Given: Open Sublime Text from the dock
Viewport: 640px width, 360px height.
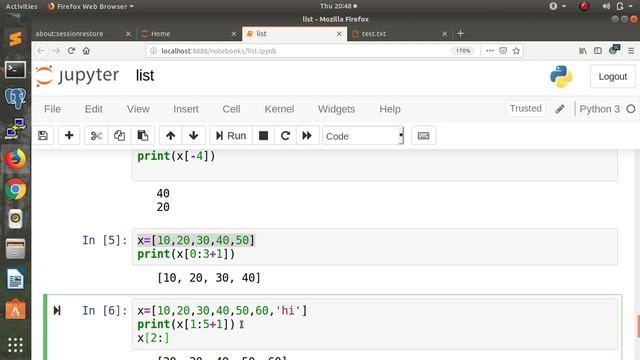Looking at the screenshot, I should [x=15, y=39].
